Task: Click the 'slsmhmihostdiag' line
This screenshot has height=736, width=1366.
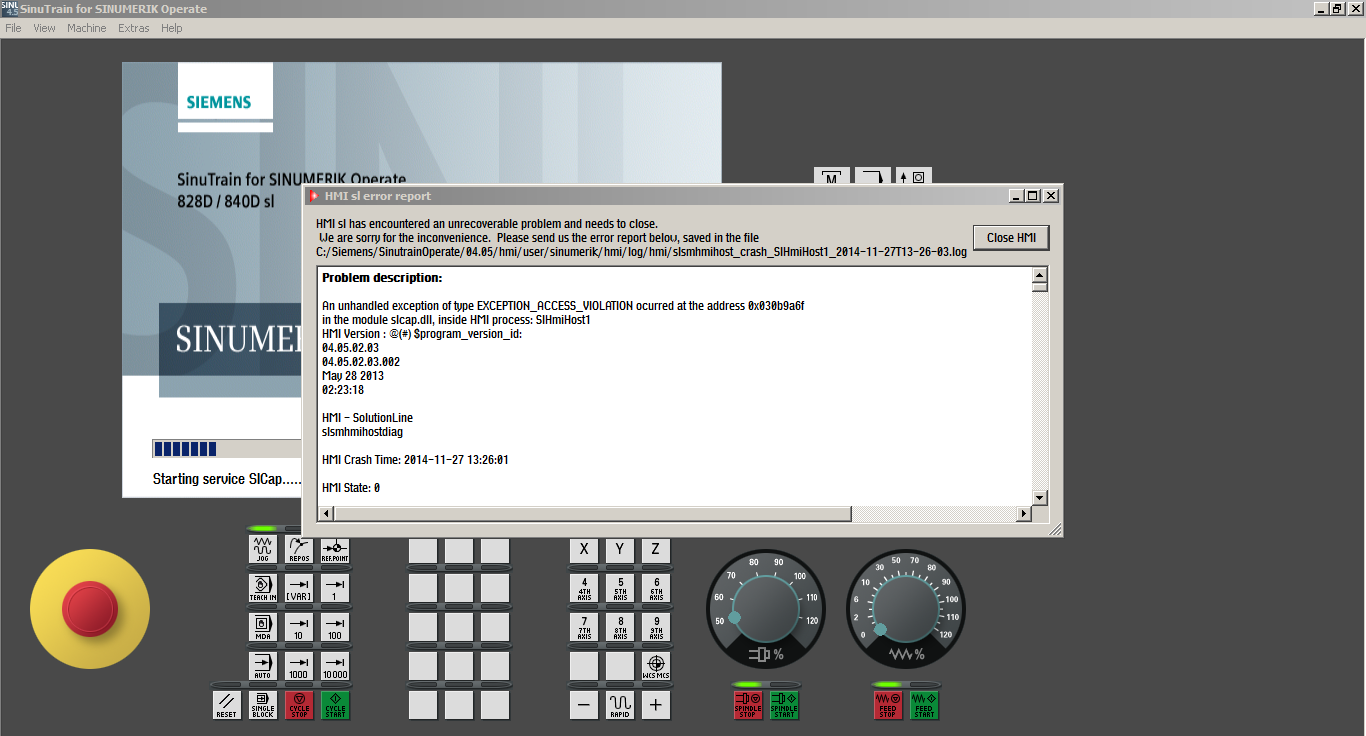Action: click(x=362, y=432)
